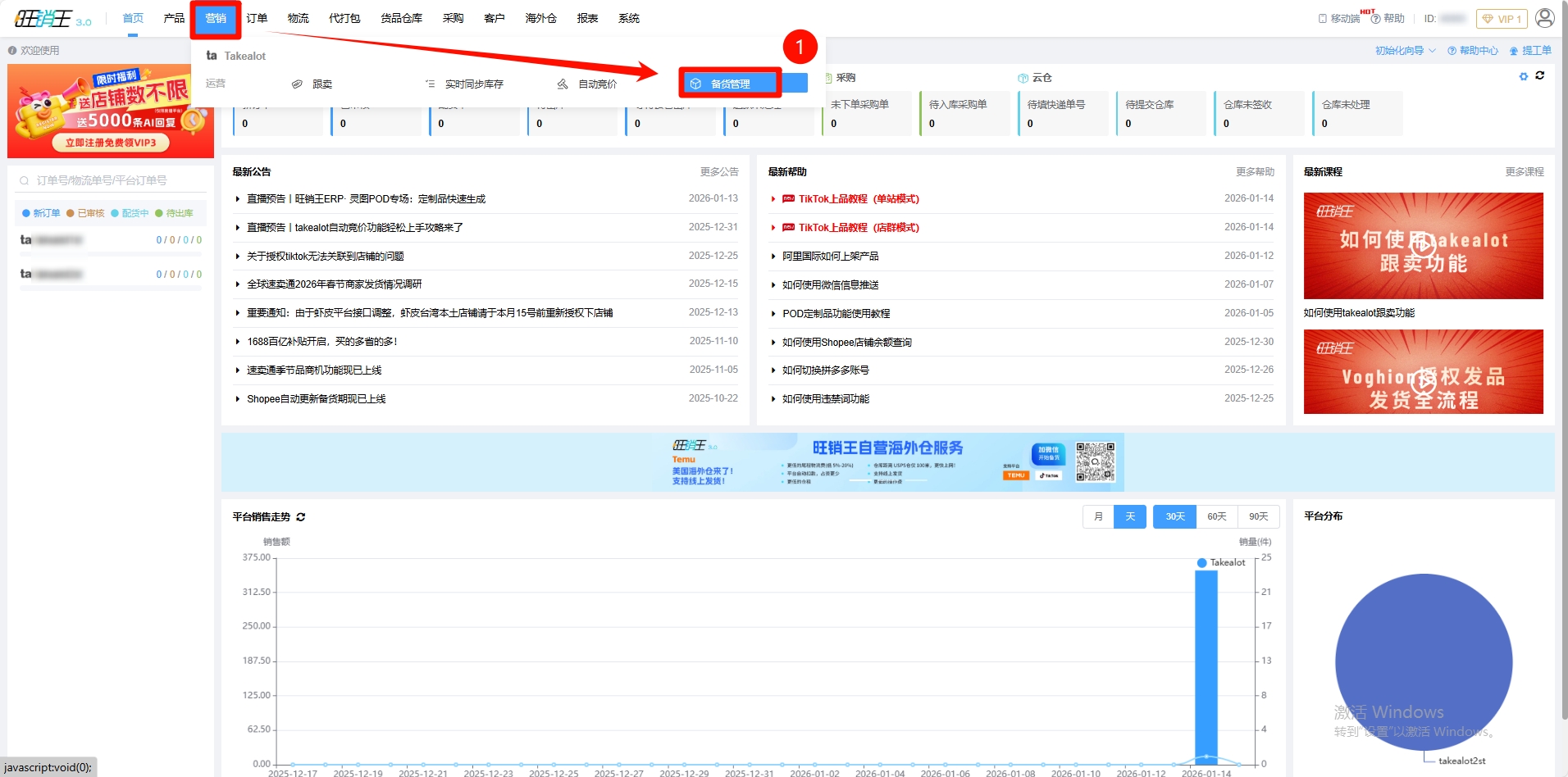
Task: Click the 帮助中心 question mark icon
Action: (1452, 51)
